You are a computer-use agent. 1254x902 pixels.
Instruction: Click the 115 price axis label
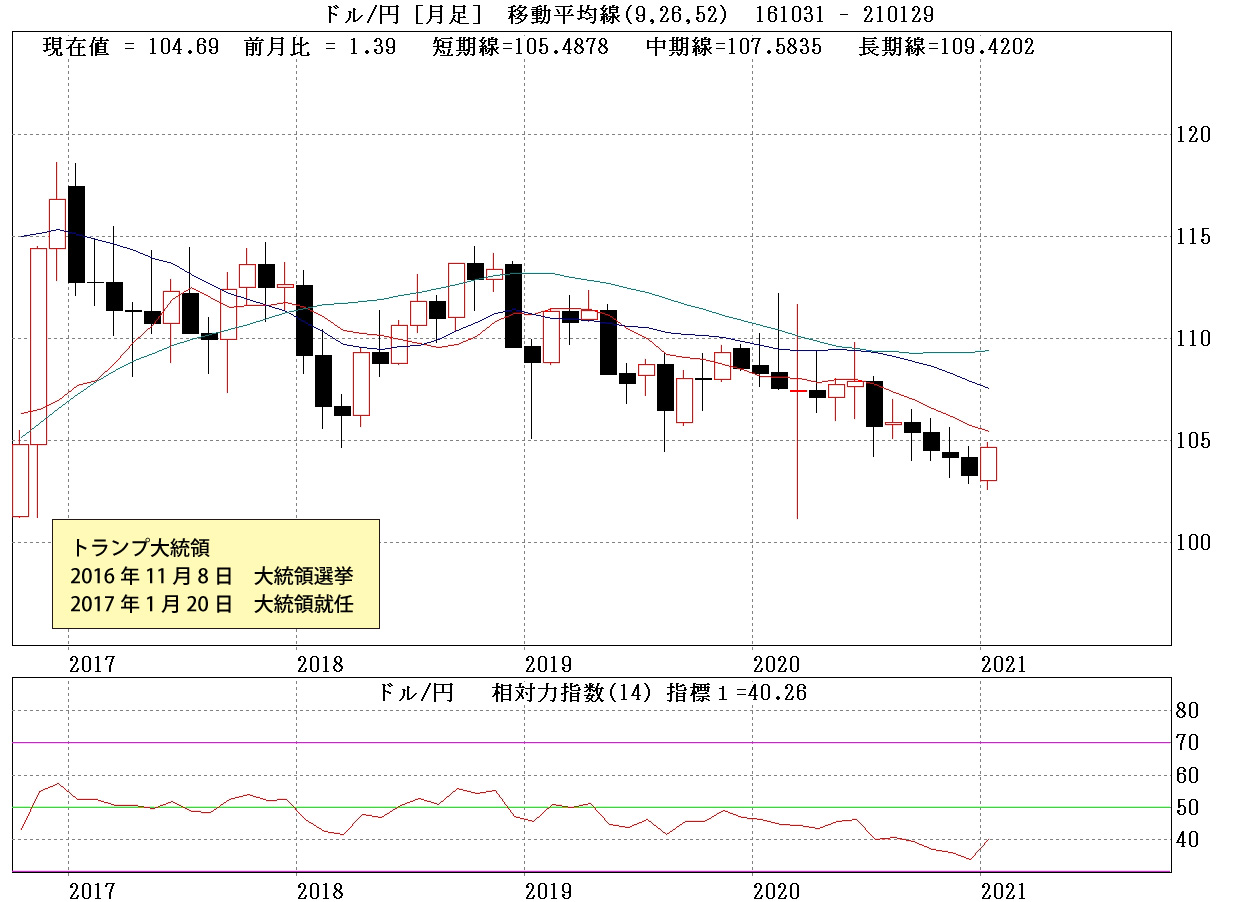[x=1193, y=237]
